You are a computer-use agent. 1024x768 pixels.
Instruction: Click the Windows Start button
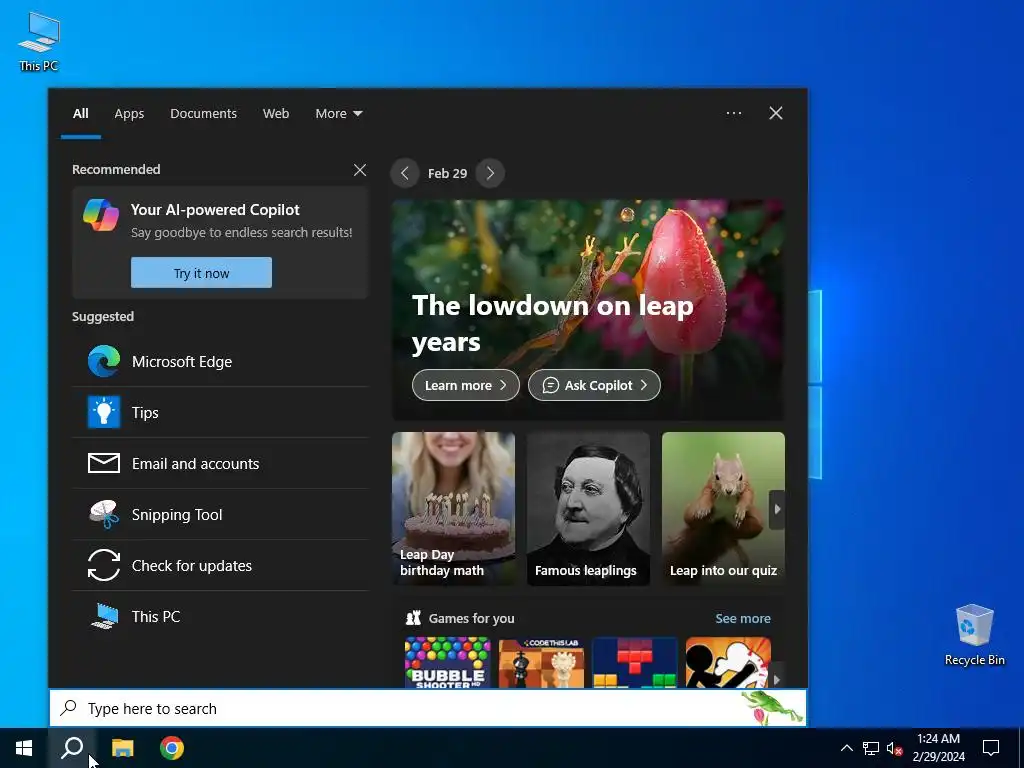(24, 748)
